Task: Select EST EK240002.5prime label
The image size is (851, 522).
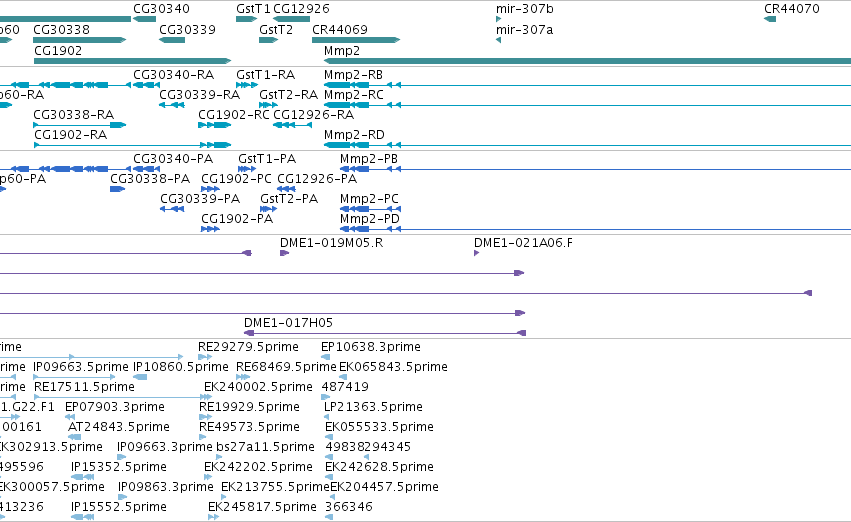Action: (258, 387)
